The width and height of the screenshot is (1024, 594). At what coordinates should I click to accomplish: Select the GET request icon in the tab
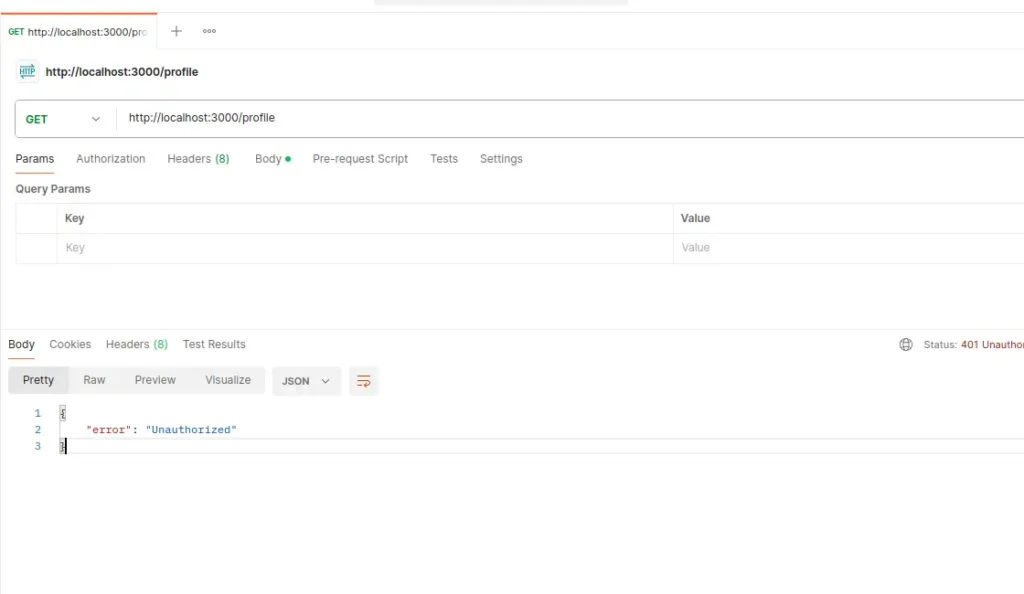pyautogui.click(x=16, y=31)
